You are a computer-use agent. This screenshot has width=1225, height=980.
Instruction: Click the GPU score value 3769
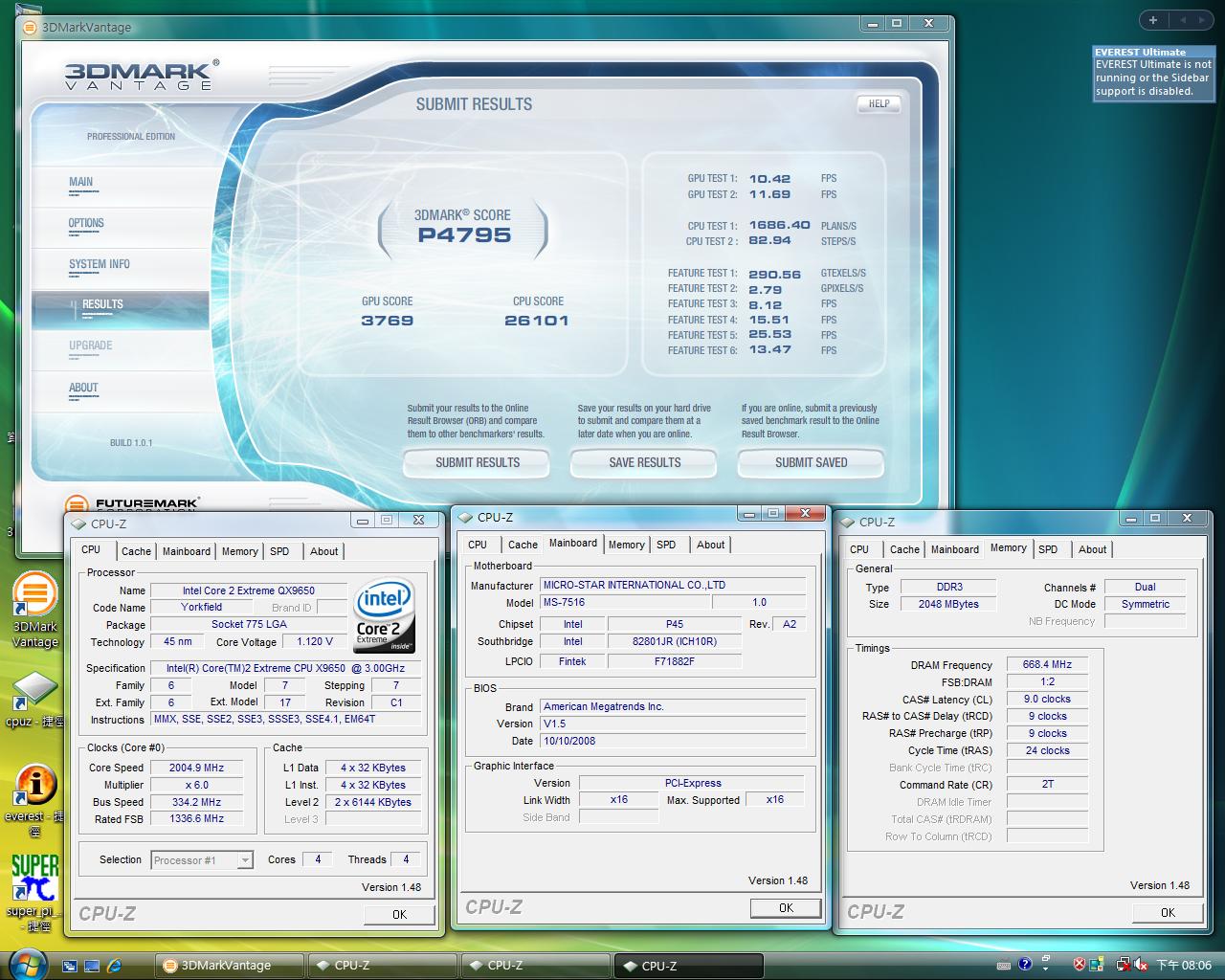click(x=388, y=321)
